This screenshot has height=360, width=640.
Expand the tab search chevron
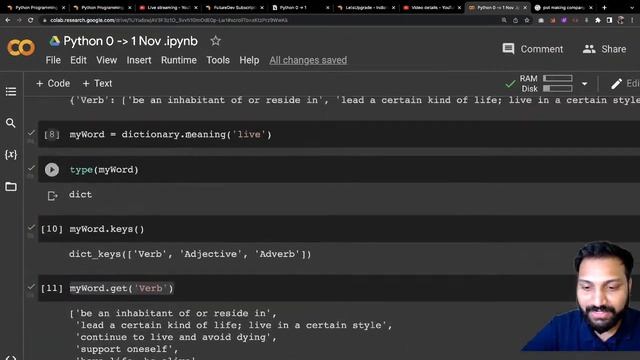pos(632,7)
